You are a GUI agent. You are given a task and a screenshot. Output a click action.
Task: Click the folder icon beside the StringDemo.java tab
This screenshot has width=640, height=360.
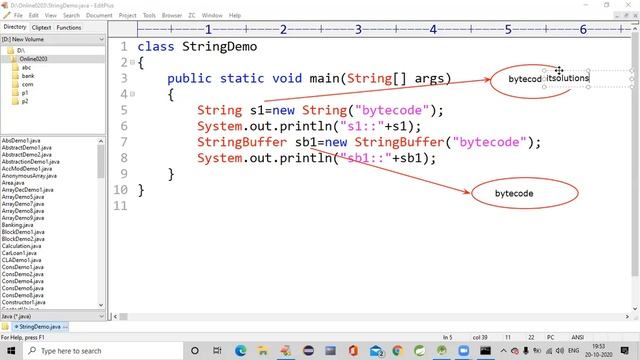(x=5, y=327)
